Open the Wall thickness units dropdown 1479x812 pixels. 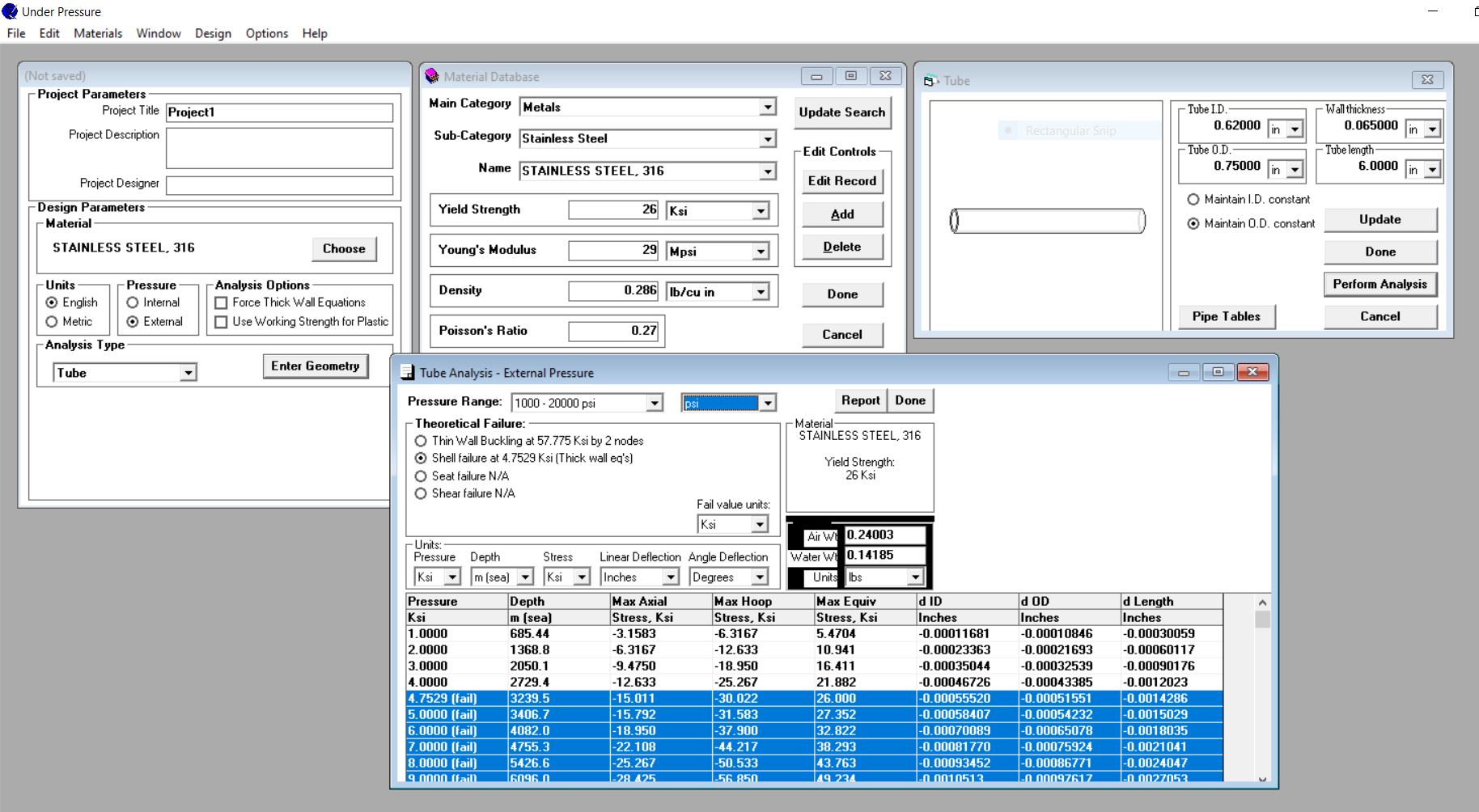pyautogui.click(x=1432, y=129)
